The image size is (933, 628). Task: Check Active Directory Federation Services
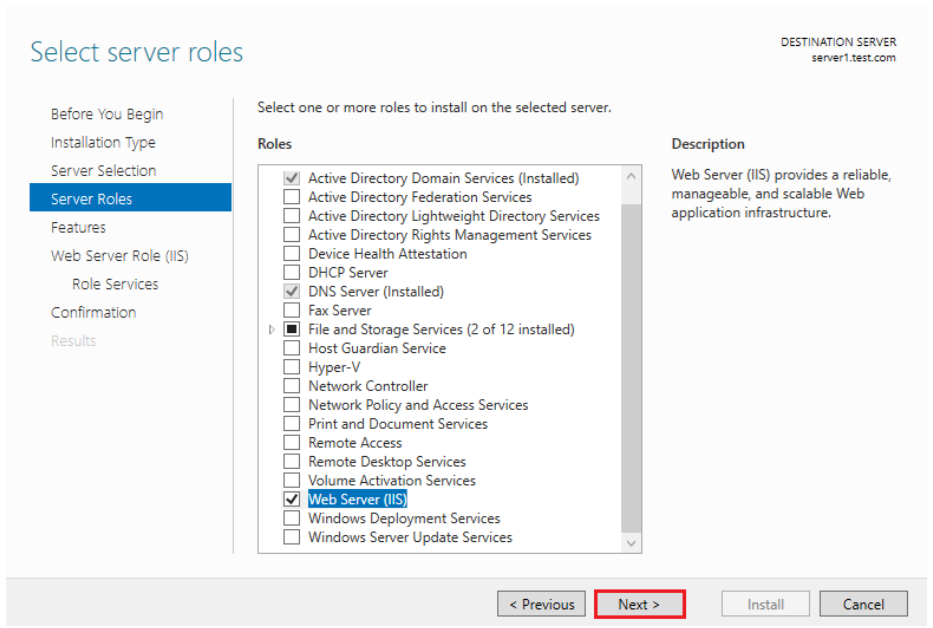coord(291,197)
